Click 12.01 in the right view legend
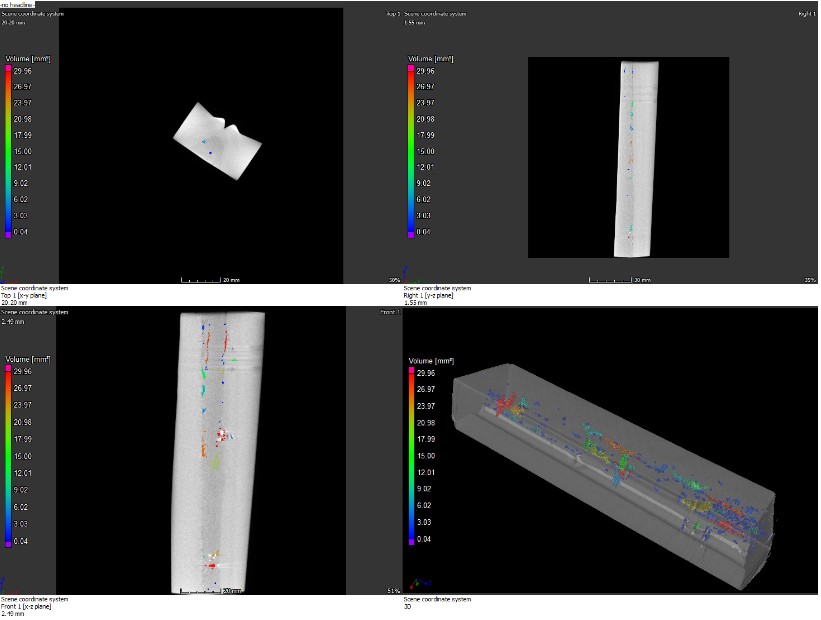This screenshot has width=821, height=620. (x=426, y=167)
